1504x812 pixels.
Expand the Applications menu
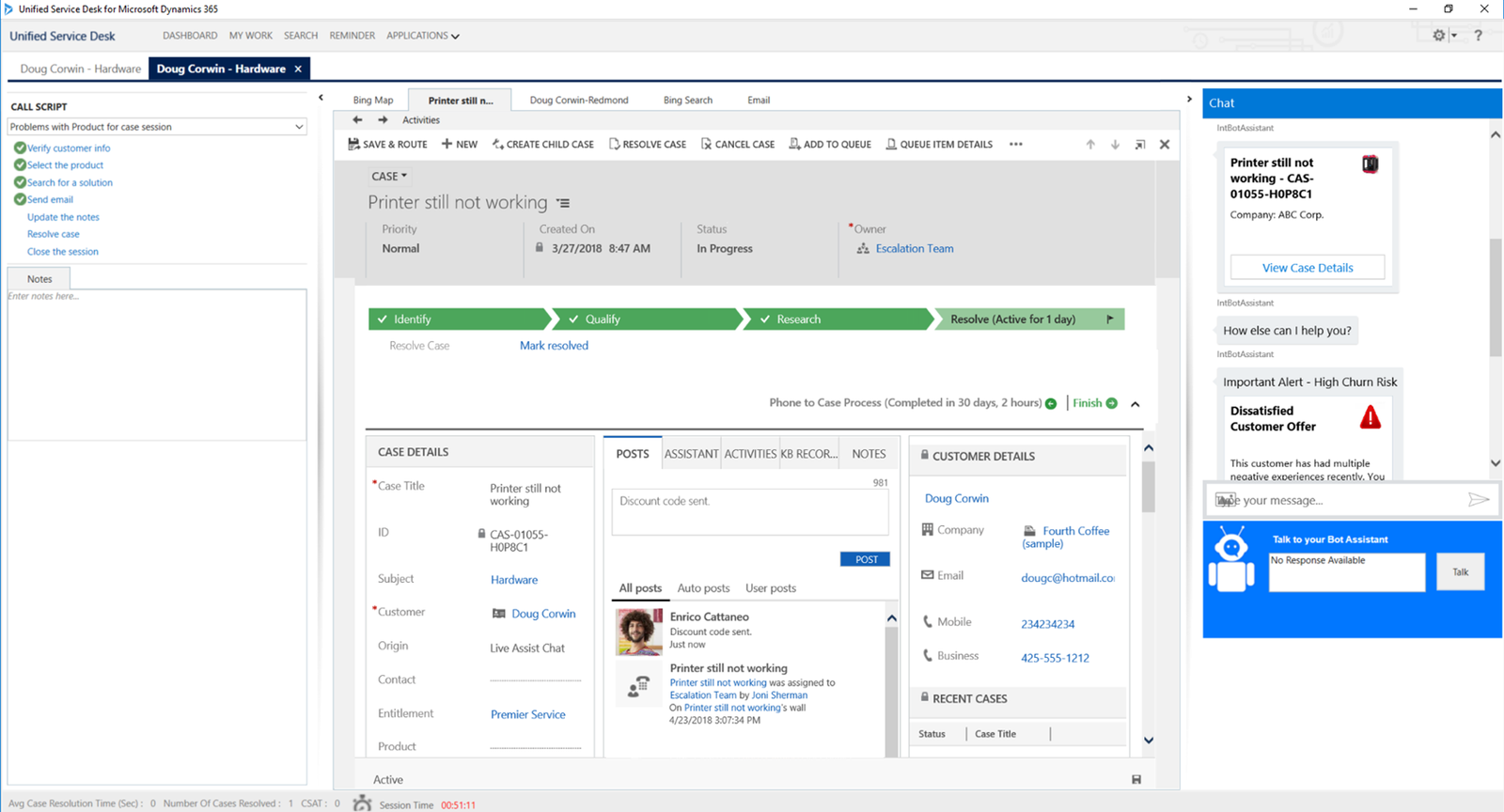(x=423, y=36)
